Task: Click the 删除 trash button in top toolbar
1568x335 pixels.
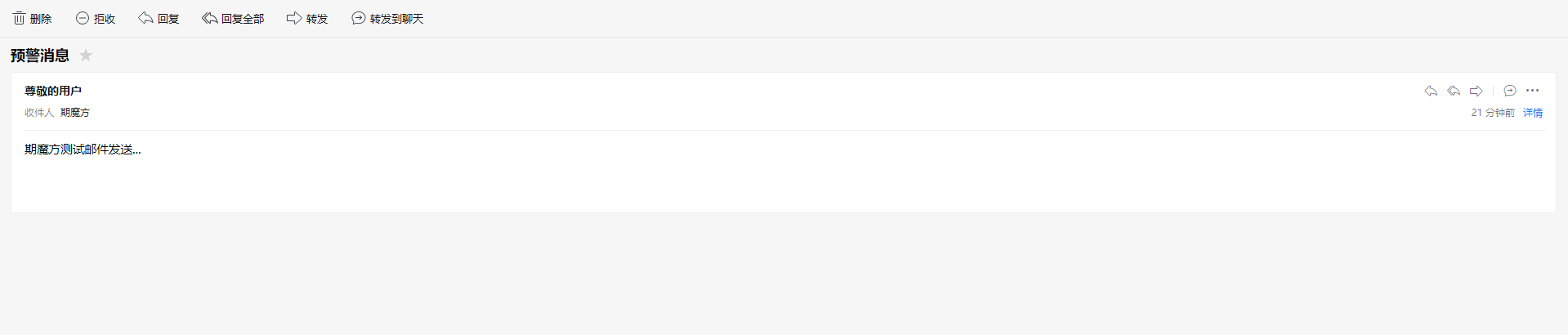Action: tap(33, 19)
